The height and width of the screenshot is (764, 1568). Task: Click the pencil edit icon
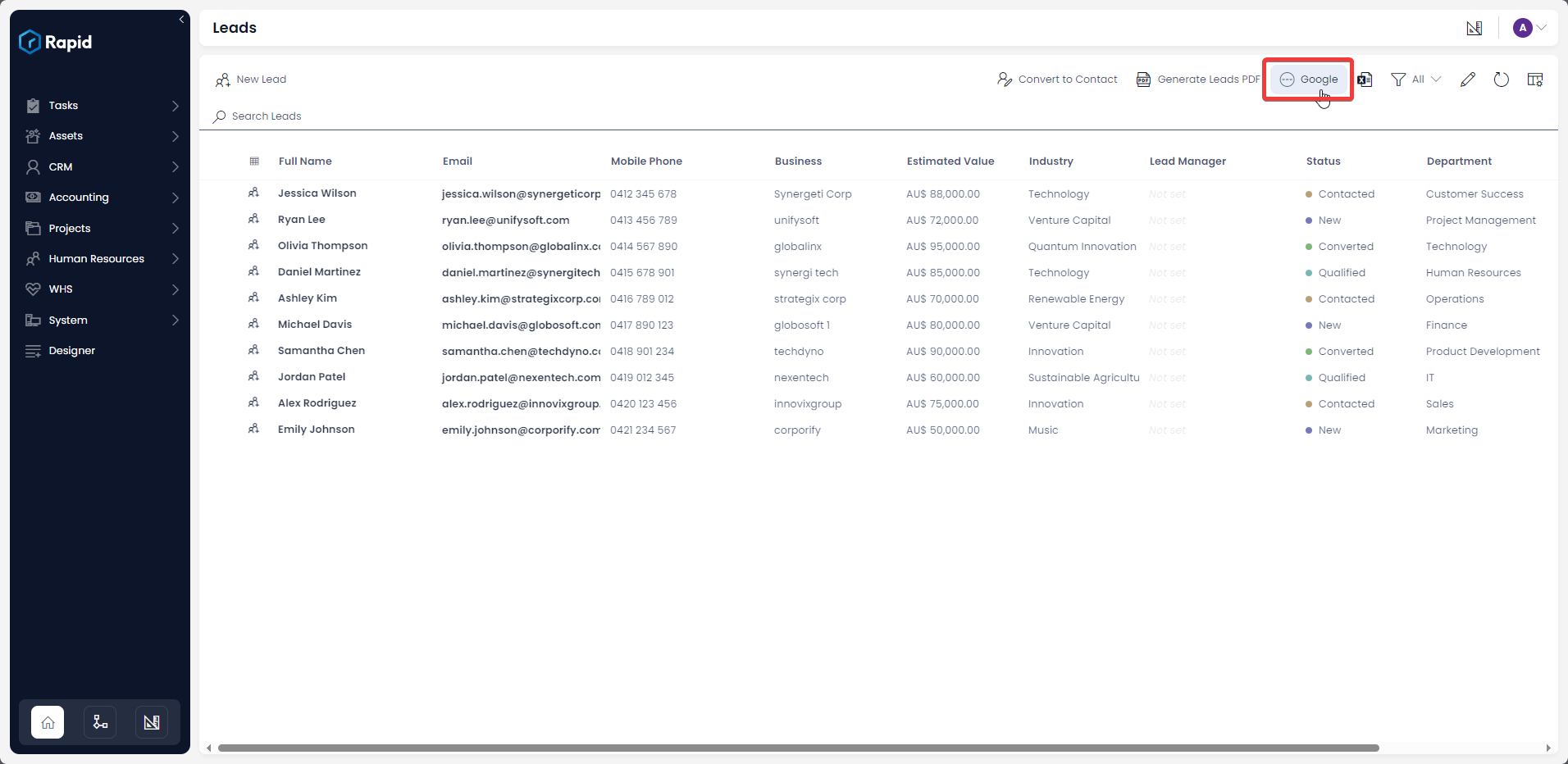click(x=1468, y=80)
